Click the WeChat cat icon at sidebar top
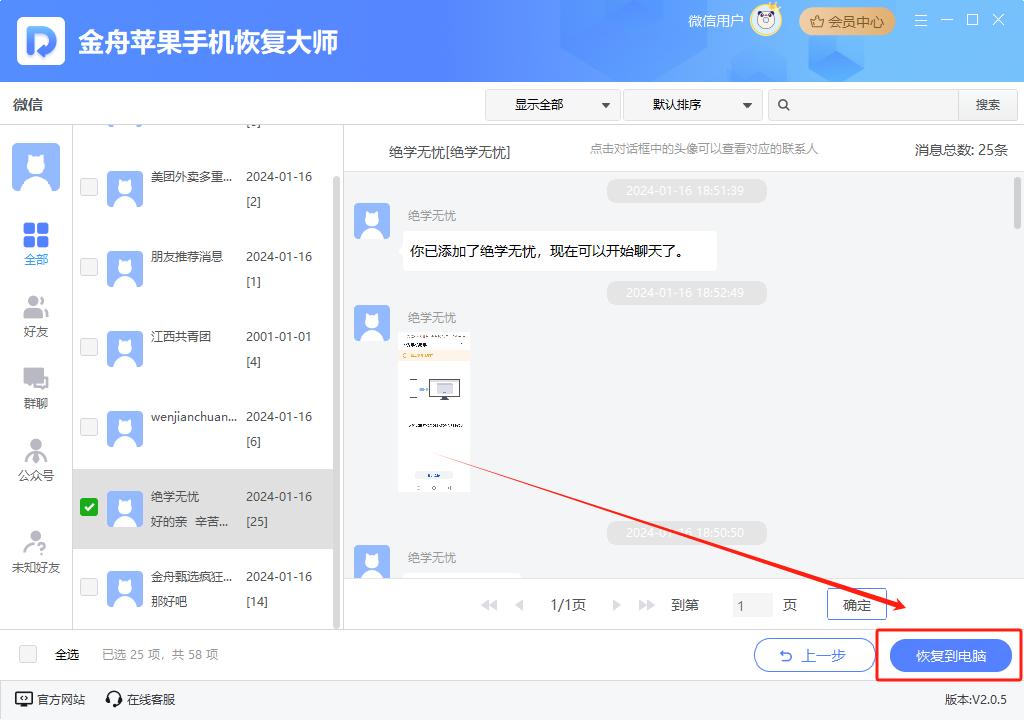This screenshot has height=720, width=1024. tap(36, 166)
